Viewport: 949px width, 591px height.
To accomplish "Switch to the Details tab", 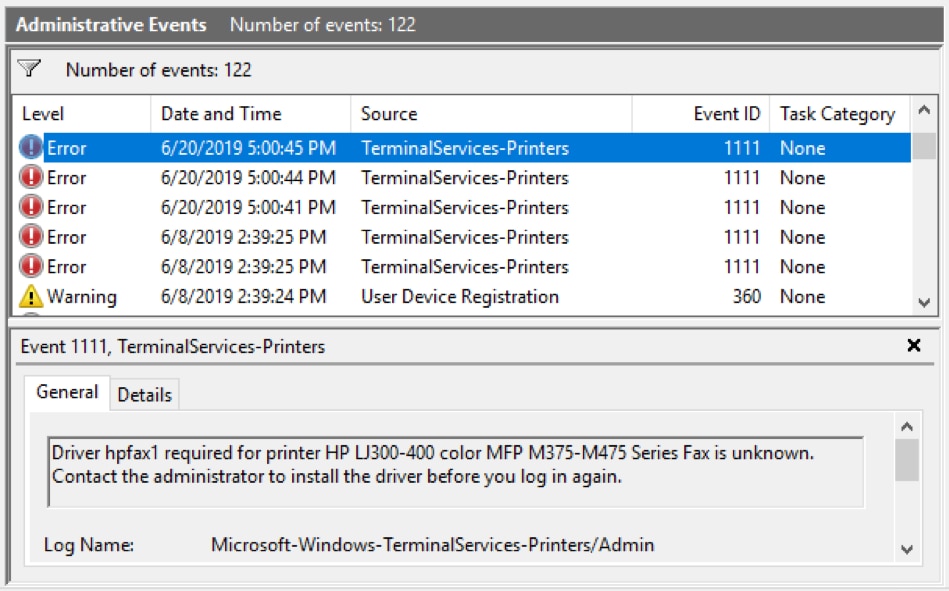I will click(145, 395).
